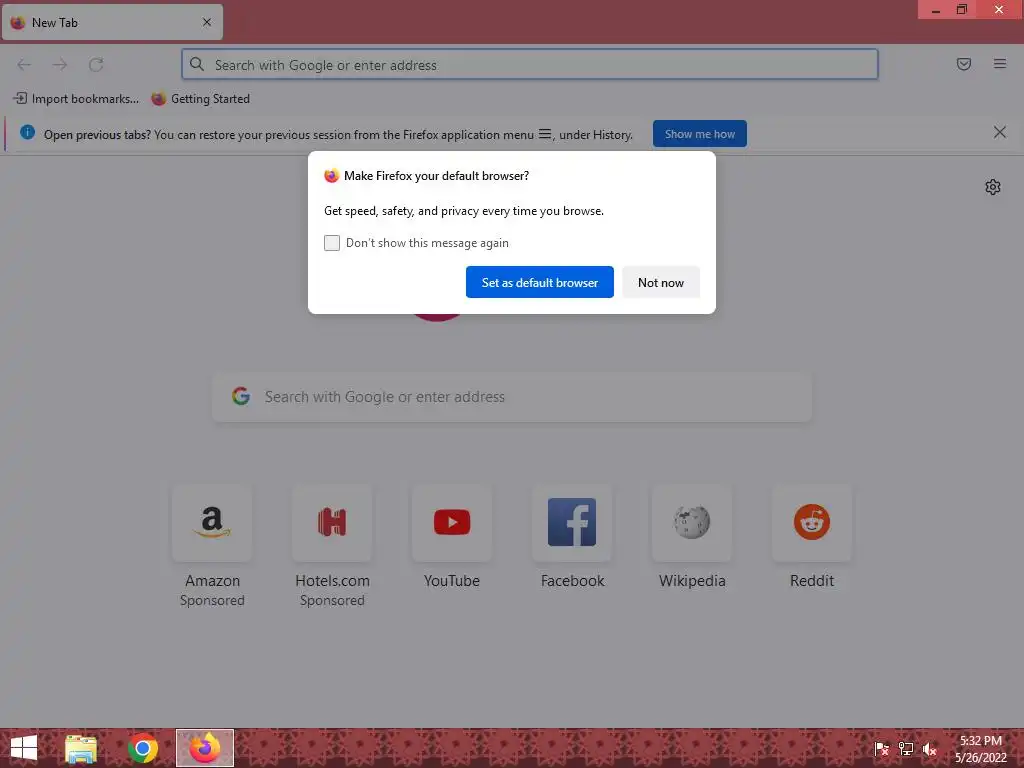Viewport: 1024px width, 768px height.
Task: Restore down the Firefox window
Action: pos(962,9)
